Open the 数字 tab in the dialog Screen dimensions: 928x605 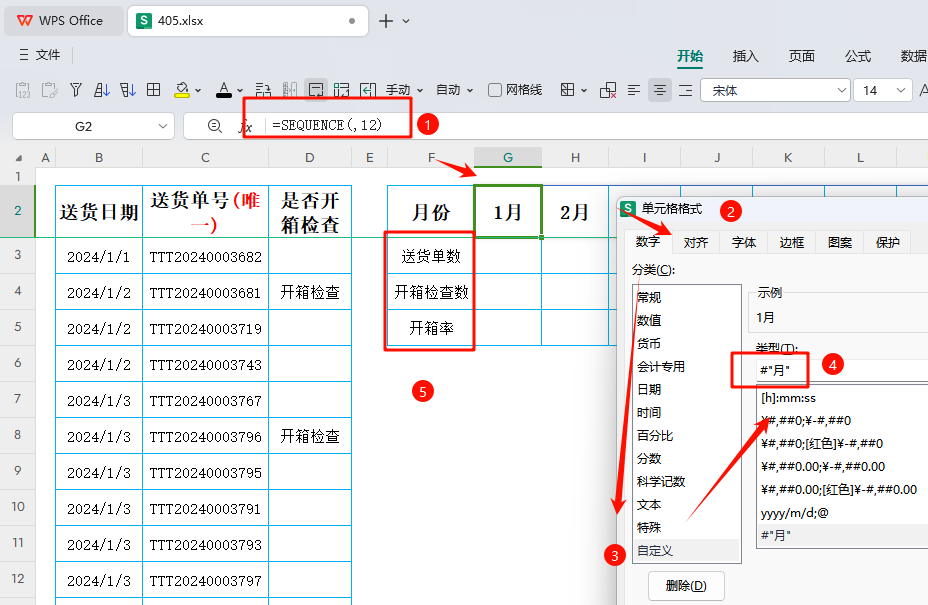click(648, 242)
